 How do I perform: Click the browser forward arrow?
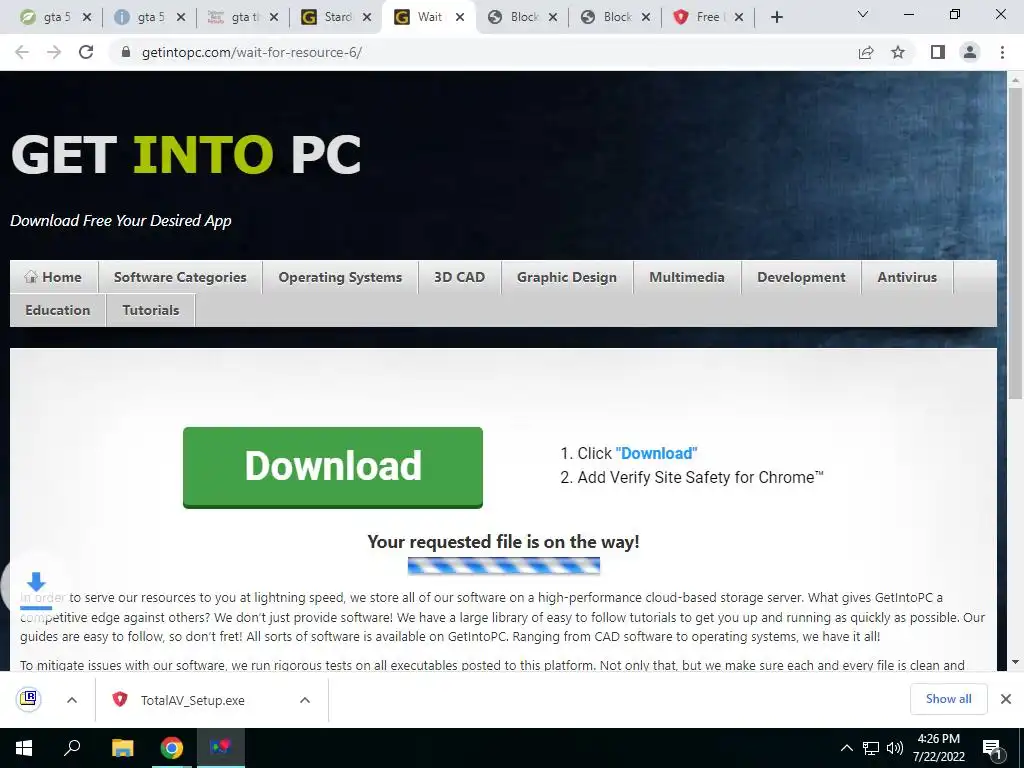pyautogui.click(x=54, y=52)
